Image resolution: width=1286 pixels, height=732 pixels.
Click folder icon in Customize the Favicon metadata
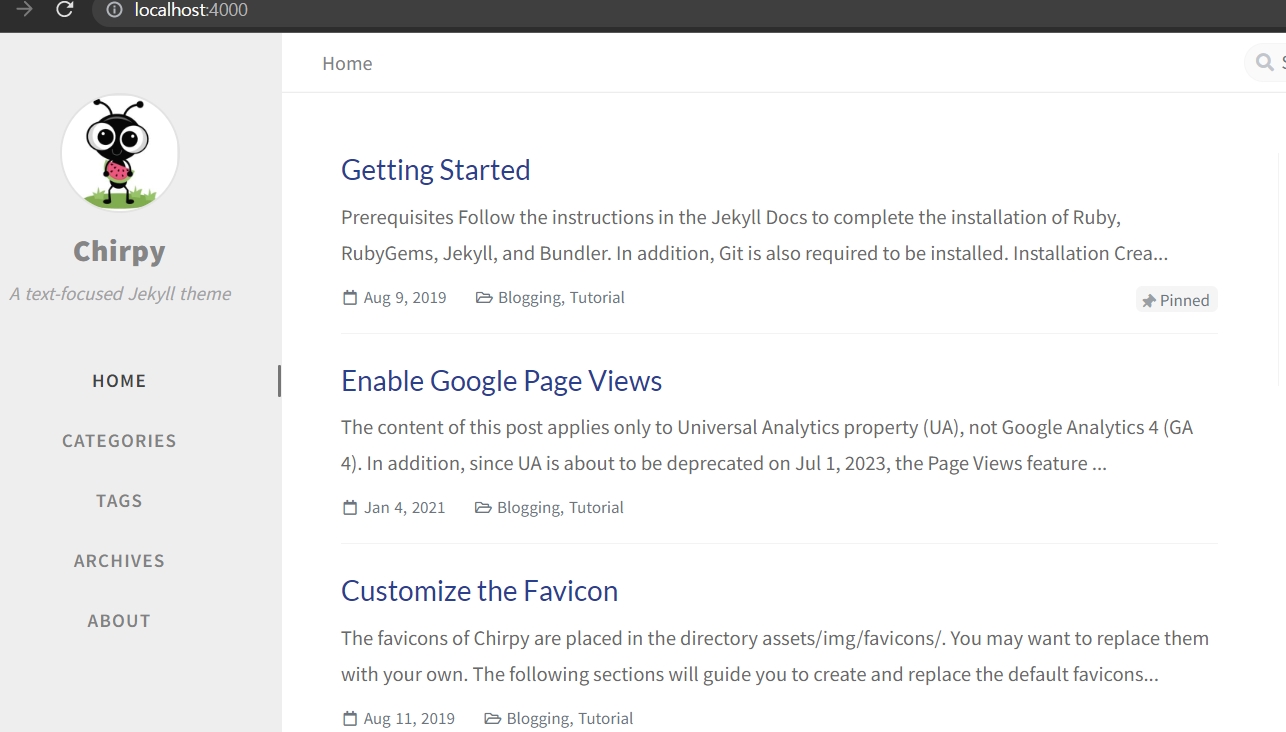[x=493, y=719]
